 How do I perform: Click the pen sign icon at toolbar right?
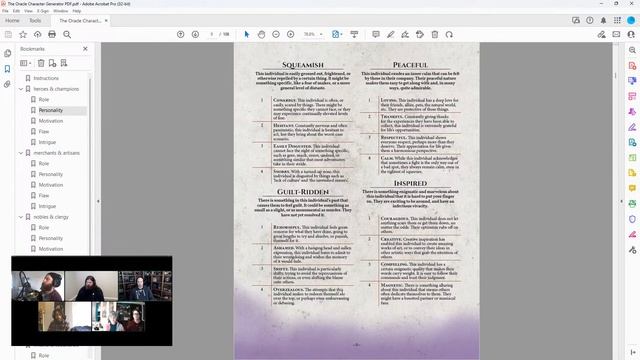[x=602, y=34]
